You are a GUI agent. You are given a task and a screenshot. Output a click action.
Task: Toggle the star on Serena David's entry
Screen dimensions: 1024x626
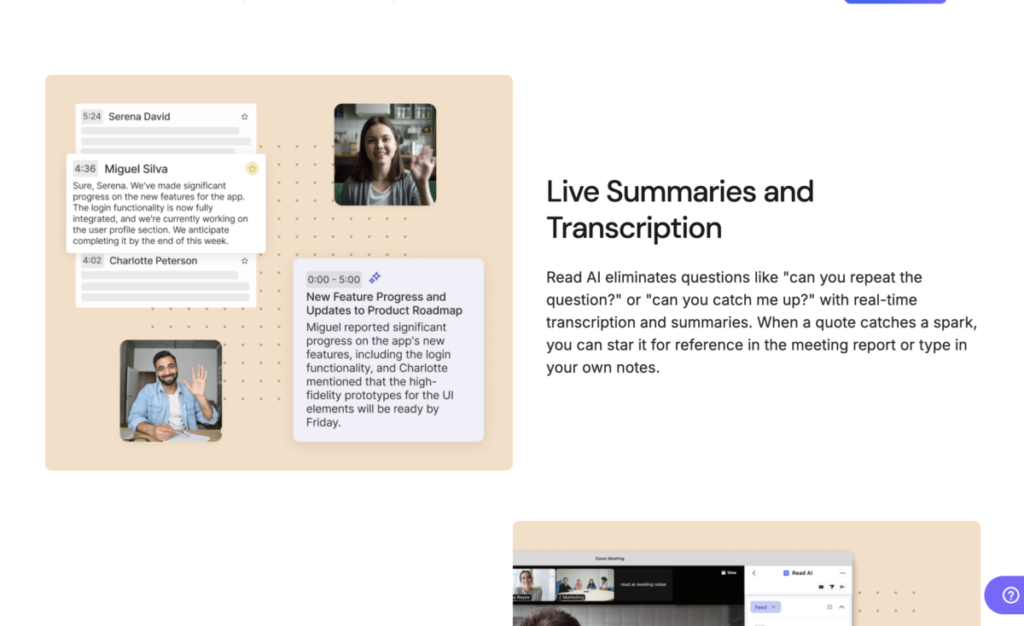pos(244,117)
